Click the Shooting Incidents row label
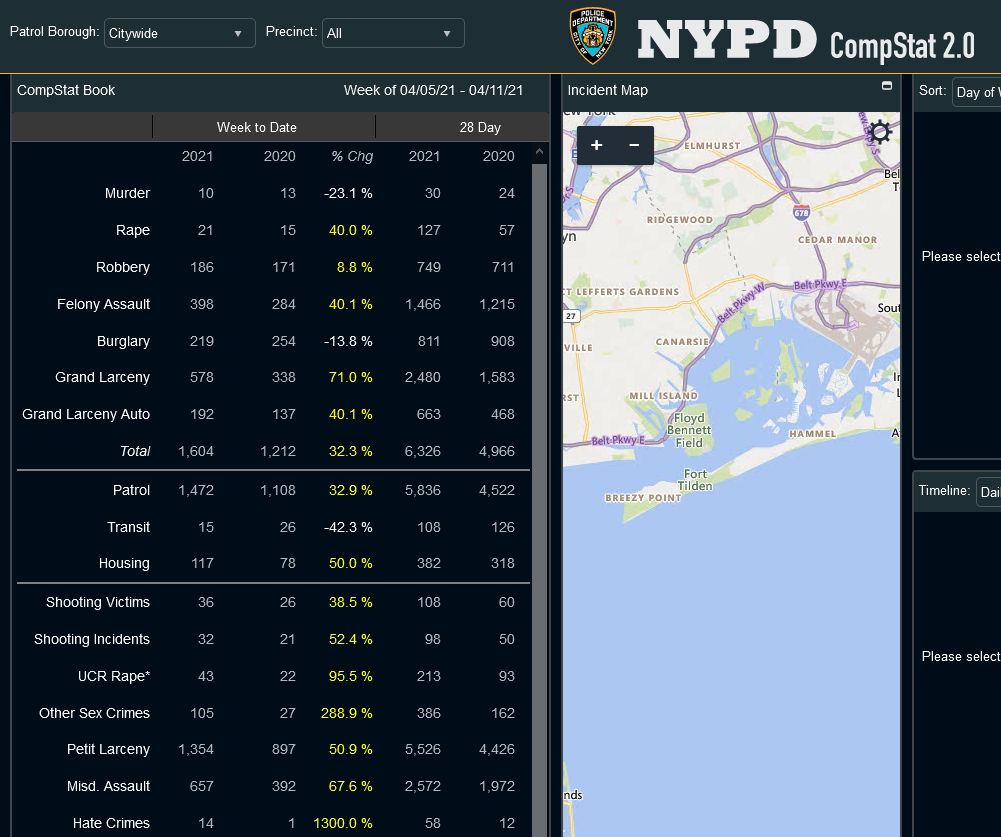1001x837 pixels. pyautogui.click(x=92, y=639)
